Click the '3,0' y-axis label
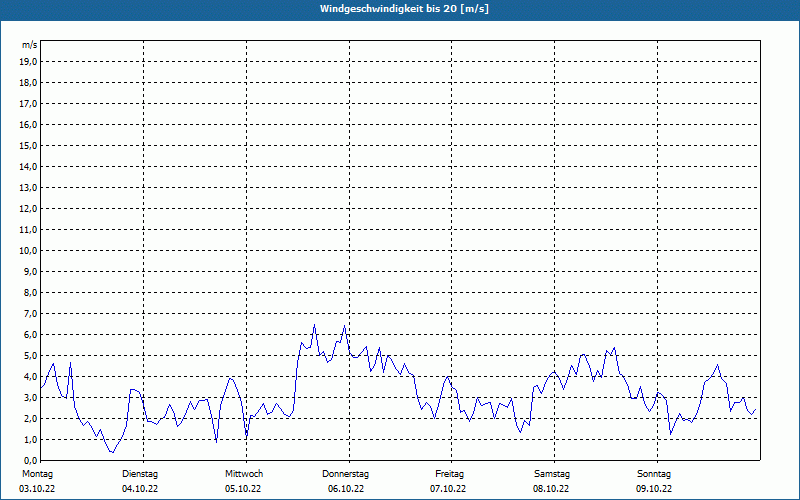This screenshot has height=500, width=800. 30,397
